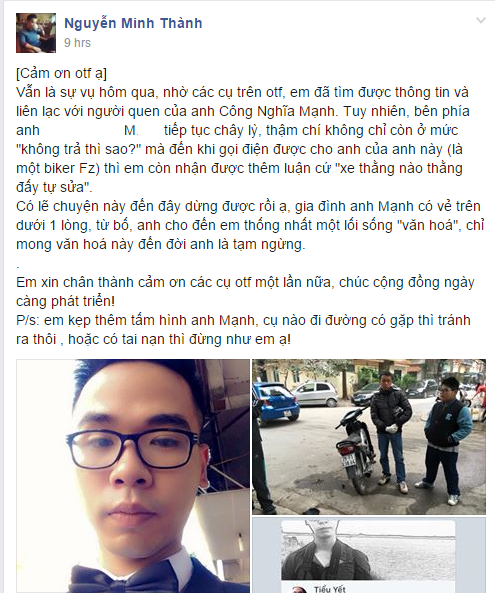Click the small Tiểu Yết avatar icon
The height and width of the screenshot is (593, 495).
pos(299,589)
